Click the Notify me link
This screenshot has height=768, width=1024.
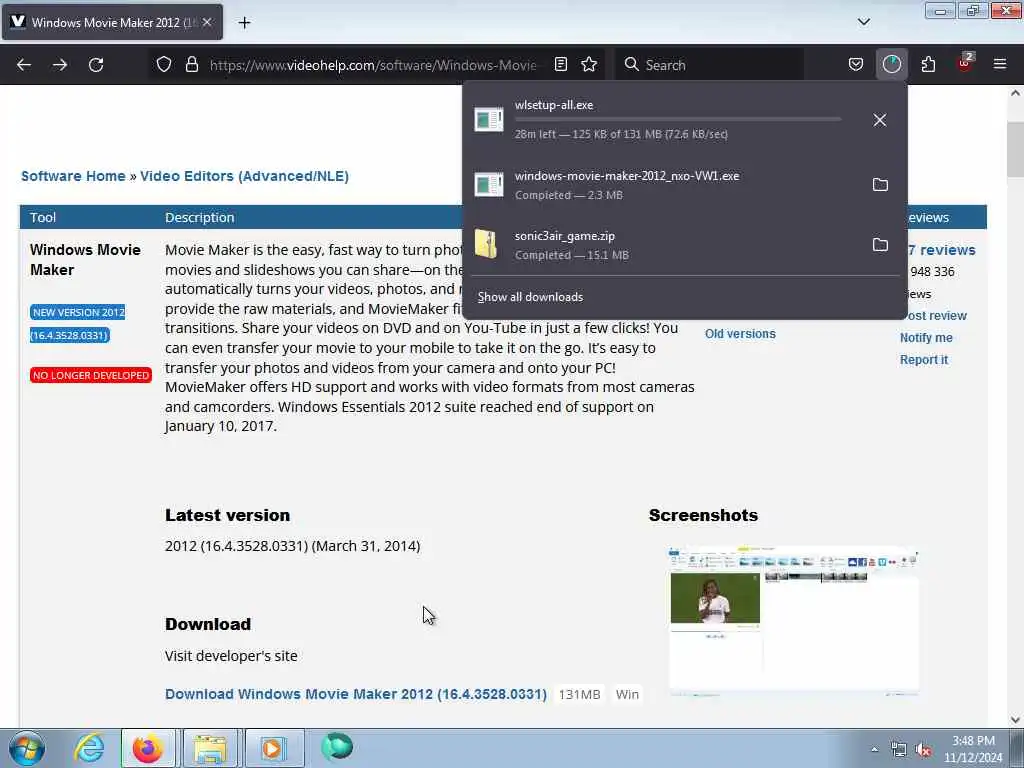[926, 338]
